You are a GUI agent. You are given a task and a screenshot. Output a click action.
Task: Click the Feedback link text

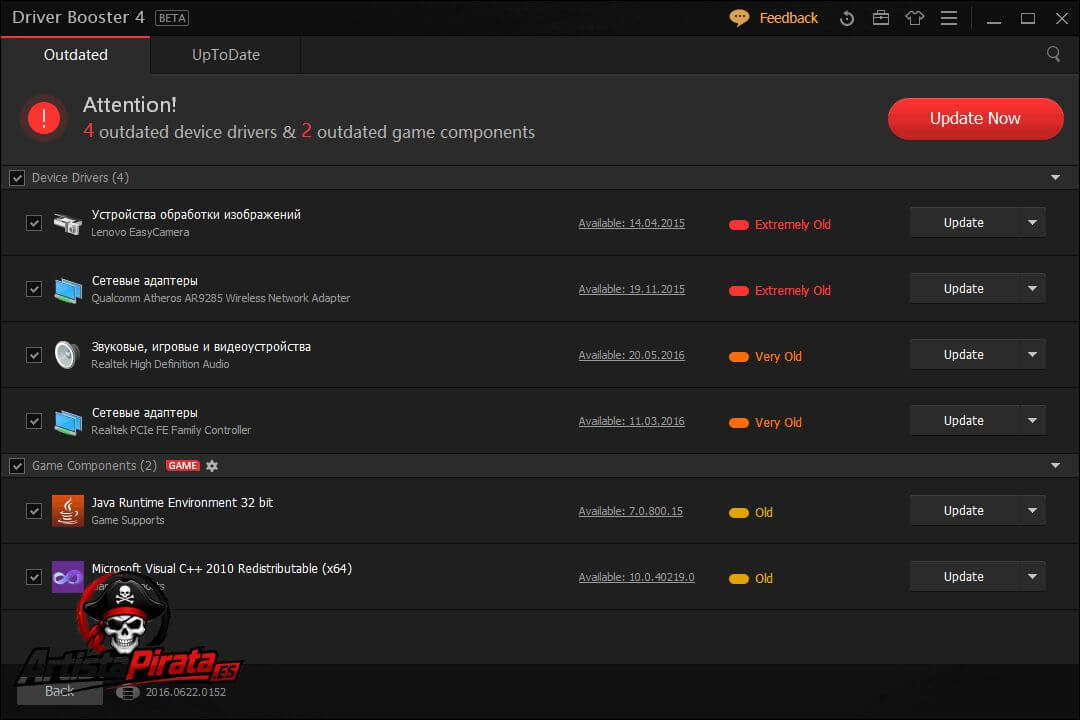click(789, 18)
